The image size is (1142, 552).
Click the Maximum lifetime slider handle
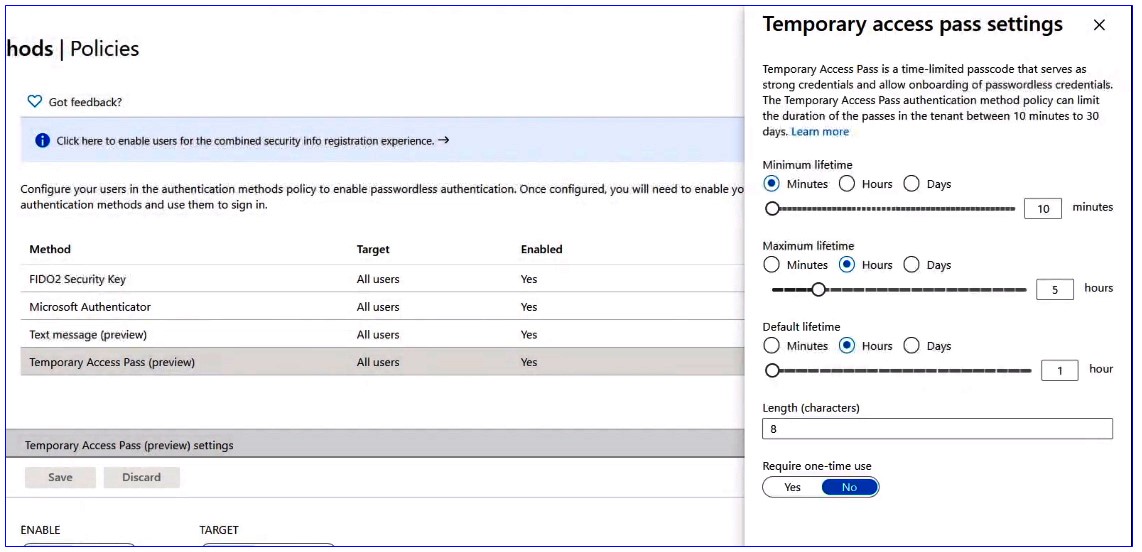point(819,290)
